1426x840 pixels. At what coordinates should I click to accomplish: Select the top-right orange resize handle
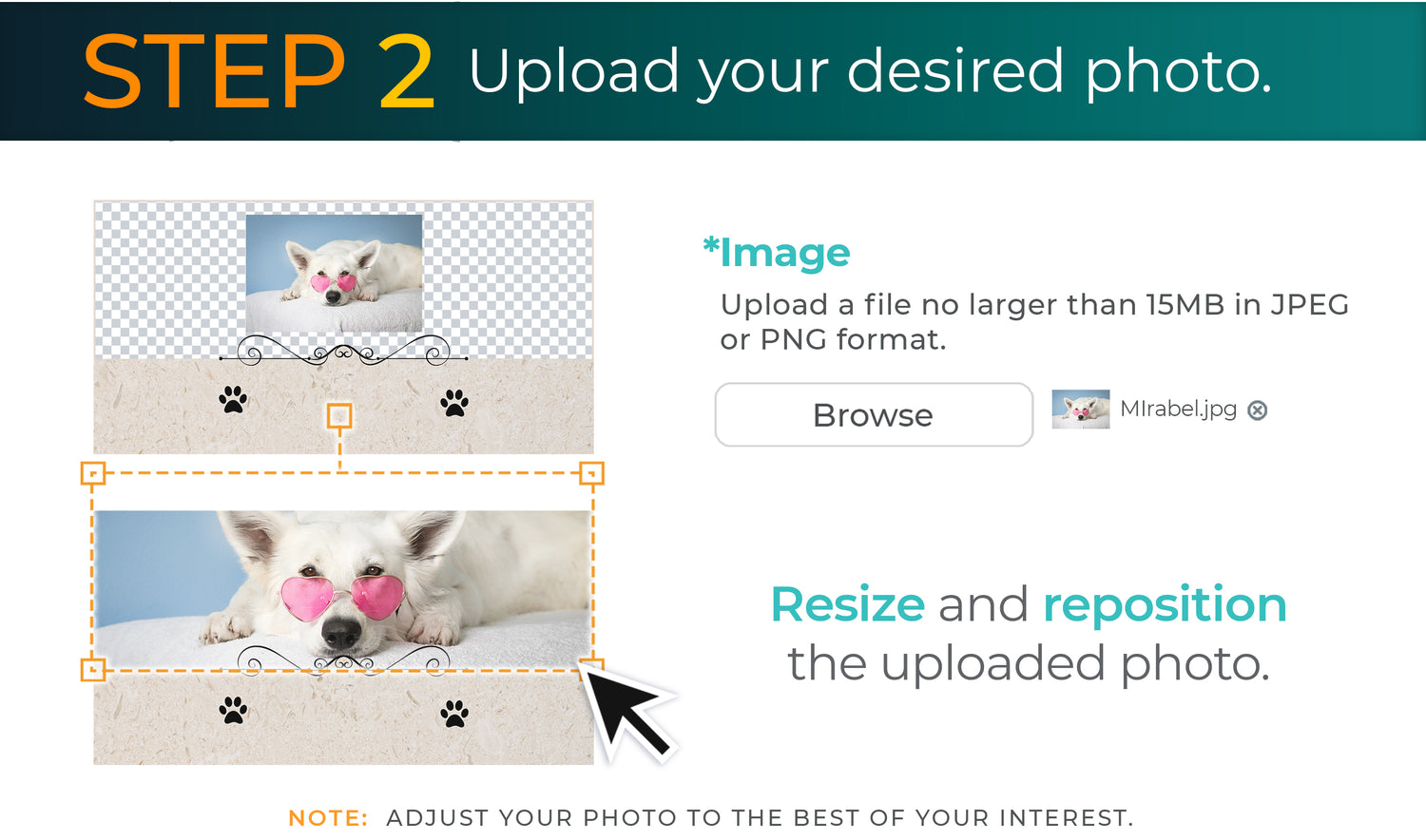point(591,472)
